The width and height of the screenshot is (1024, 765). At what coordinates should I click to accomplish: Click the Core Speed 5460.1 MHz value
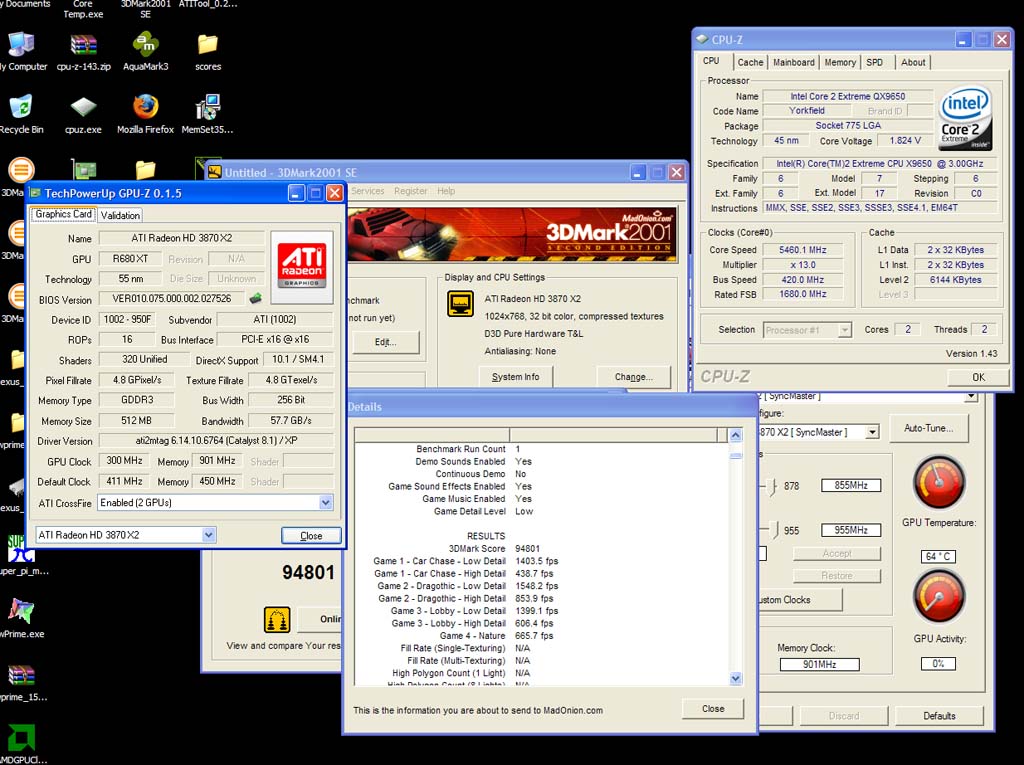(803, 250)
